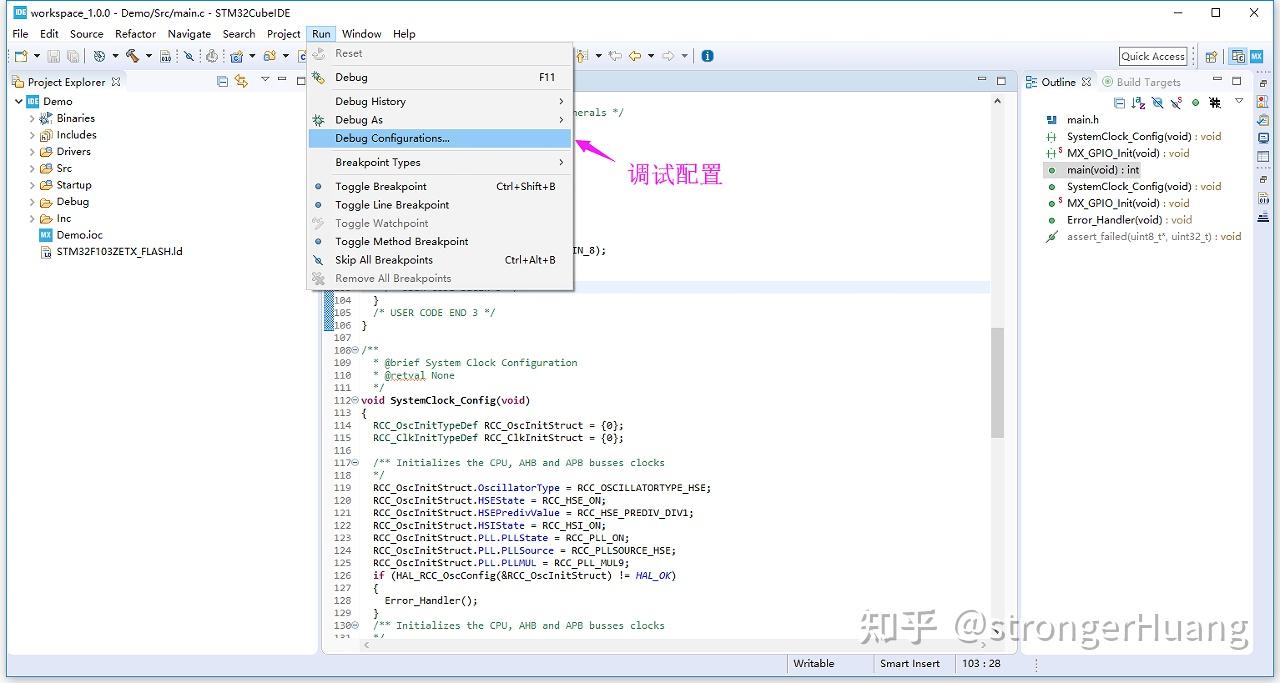Collapse all folders via Project Explorer toolbar icon

[x=222, y=81]
